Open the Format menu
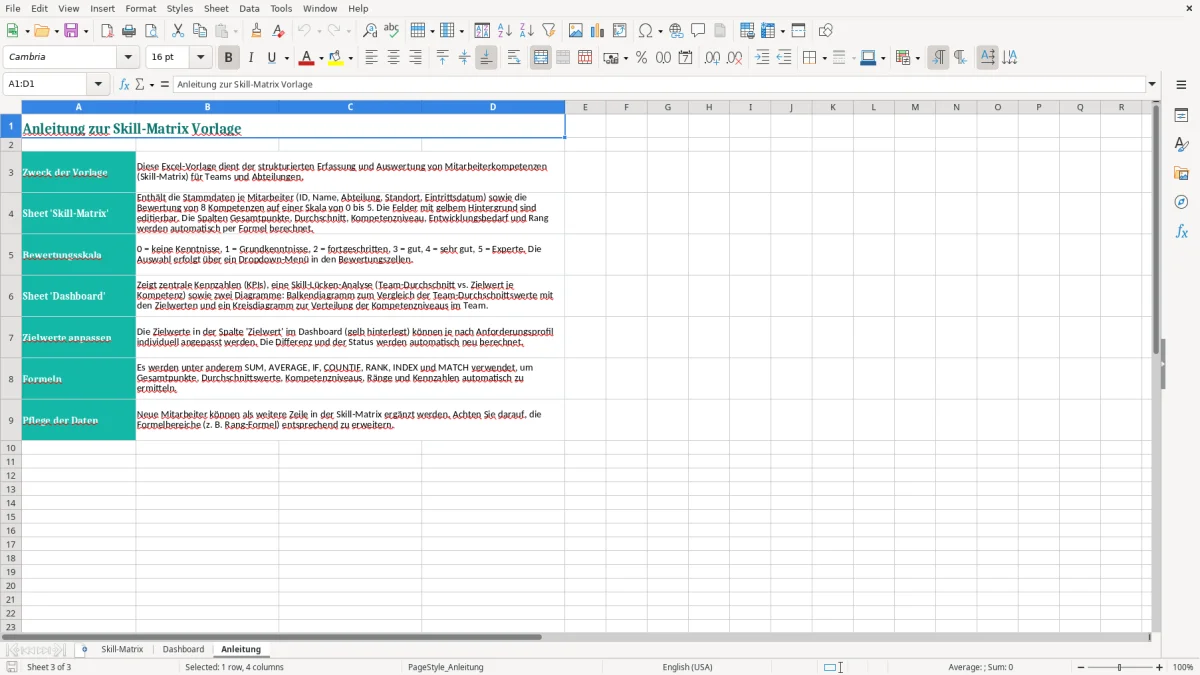1200x675 pixels. pos(141,8)
